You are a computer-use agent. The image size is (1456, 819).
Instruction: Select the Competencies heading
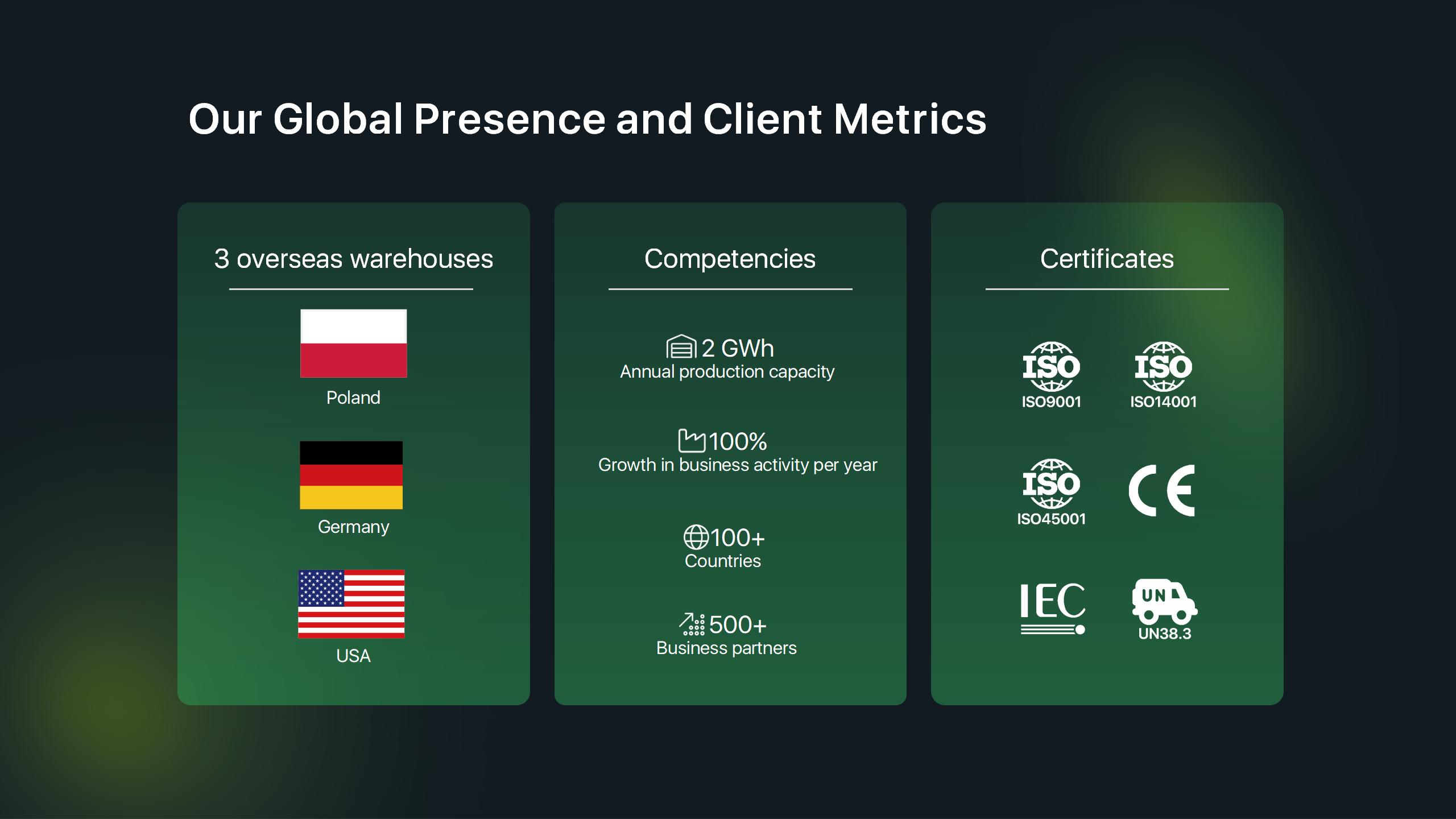click(730, 259)
